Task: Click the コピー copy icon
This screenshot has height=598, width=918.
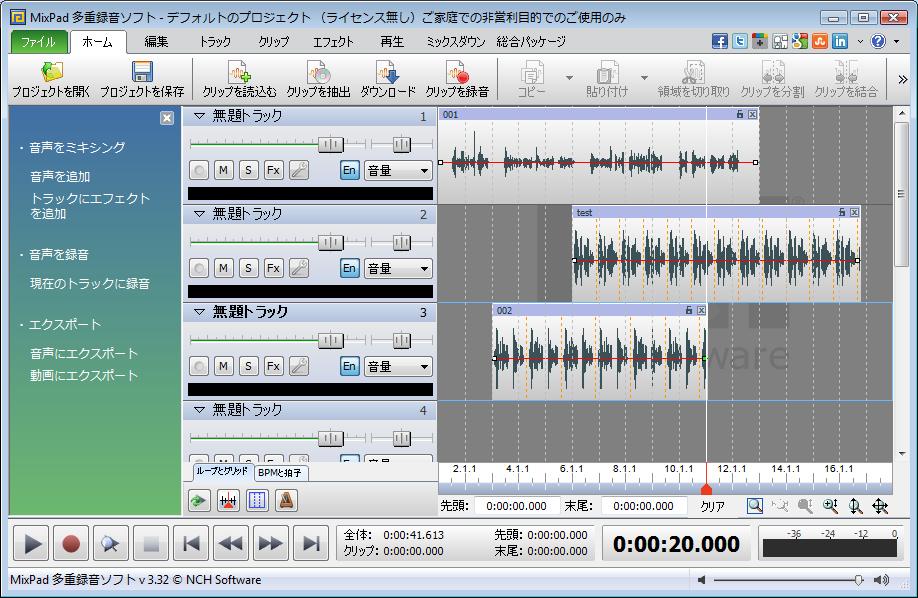Action: coord(531,80)
